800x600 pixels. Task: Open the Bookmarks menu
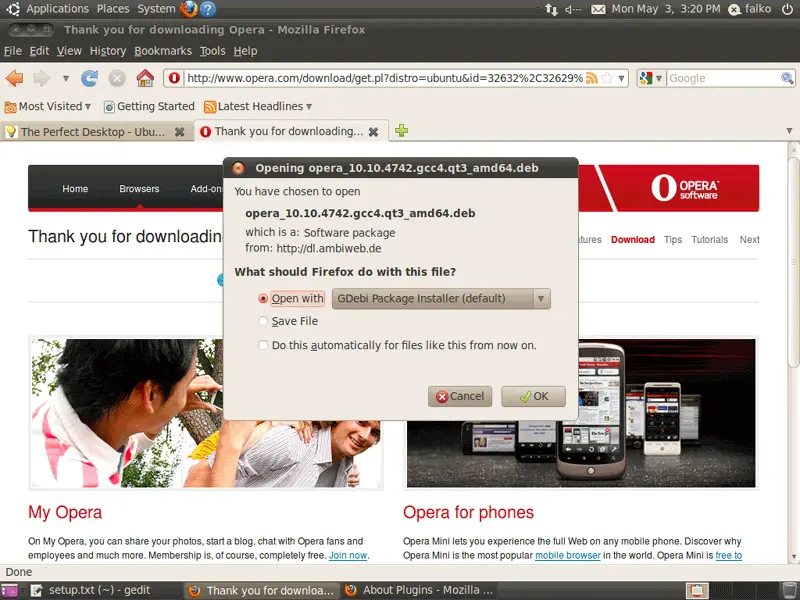coord(163,51)
